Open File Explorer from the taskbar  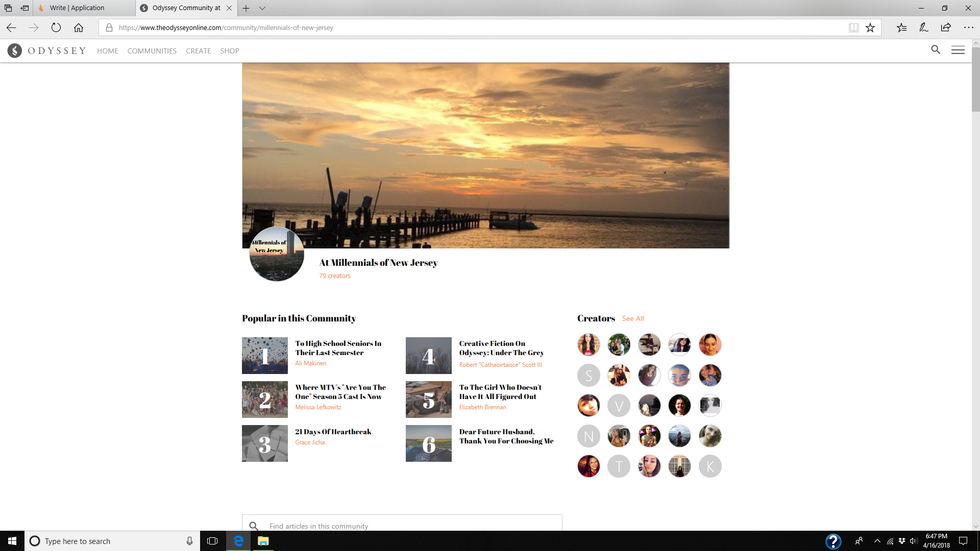coord(263,541)
